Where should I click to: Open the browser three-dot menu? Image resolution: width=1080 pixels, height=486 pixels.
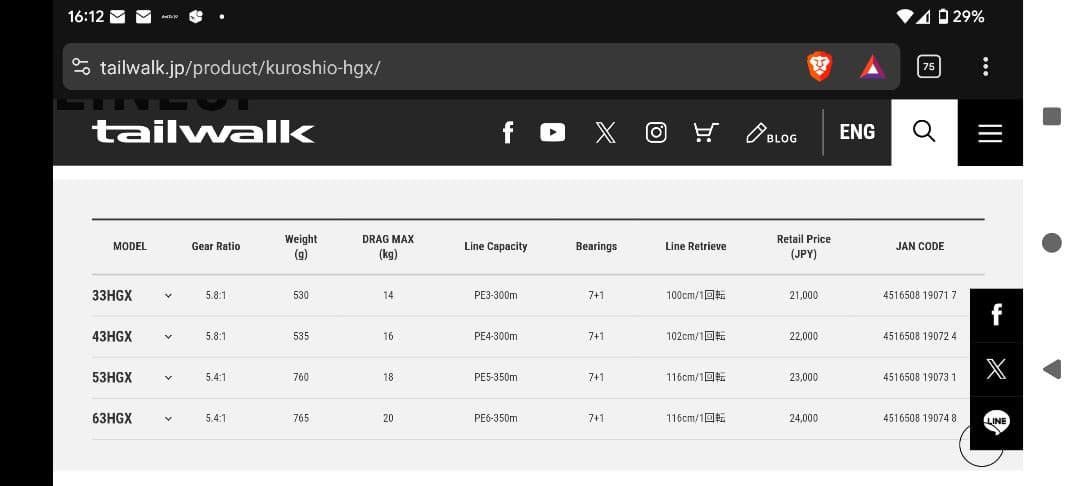(986, 67)
